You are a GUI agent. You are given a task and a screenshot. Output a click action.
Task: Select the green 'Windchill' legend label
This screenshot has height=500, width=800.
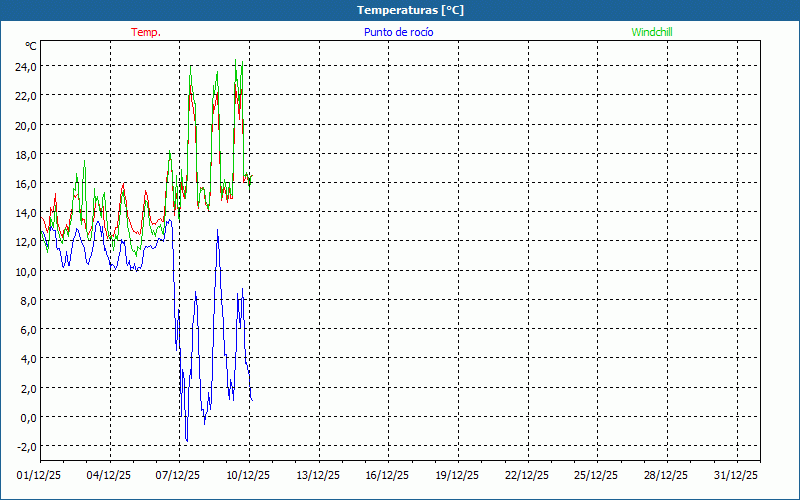652,32
